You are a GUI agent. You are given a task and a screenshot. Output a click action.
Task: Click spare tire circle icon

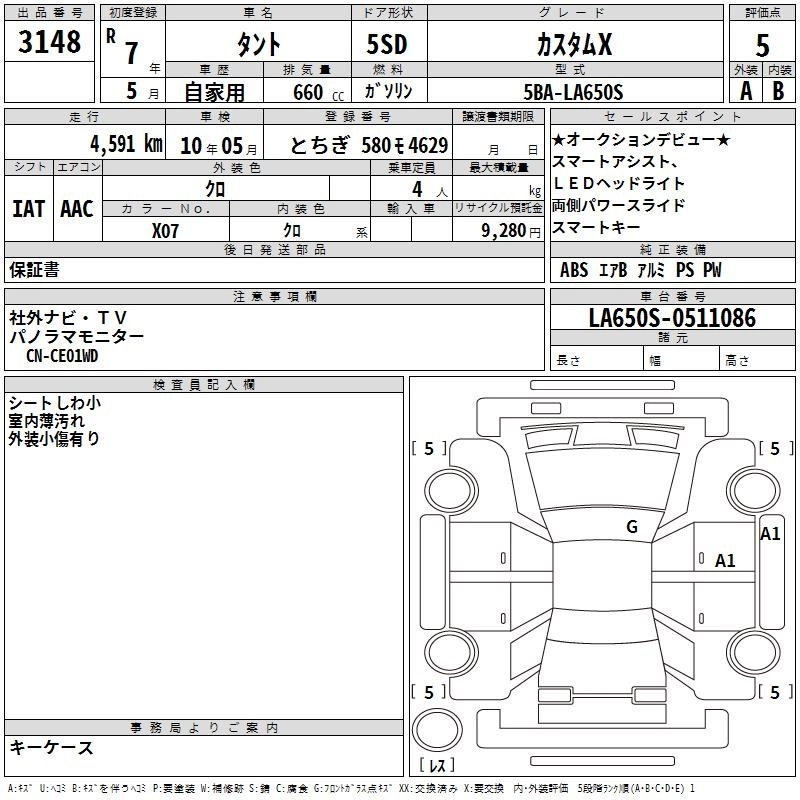pyautogui.click(x=437, y=730)
